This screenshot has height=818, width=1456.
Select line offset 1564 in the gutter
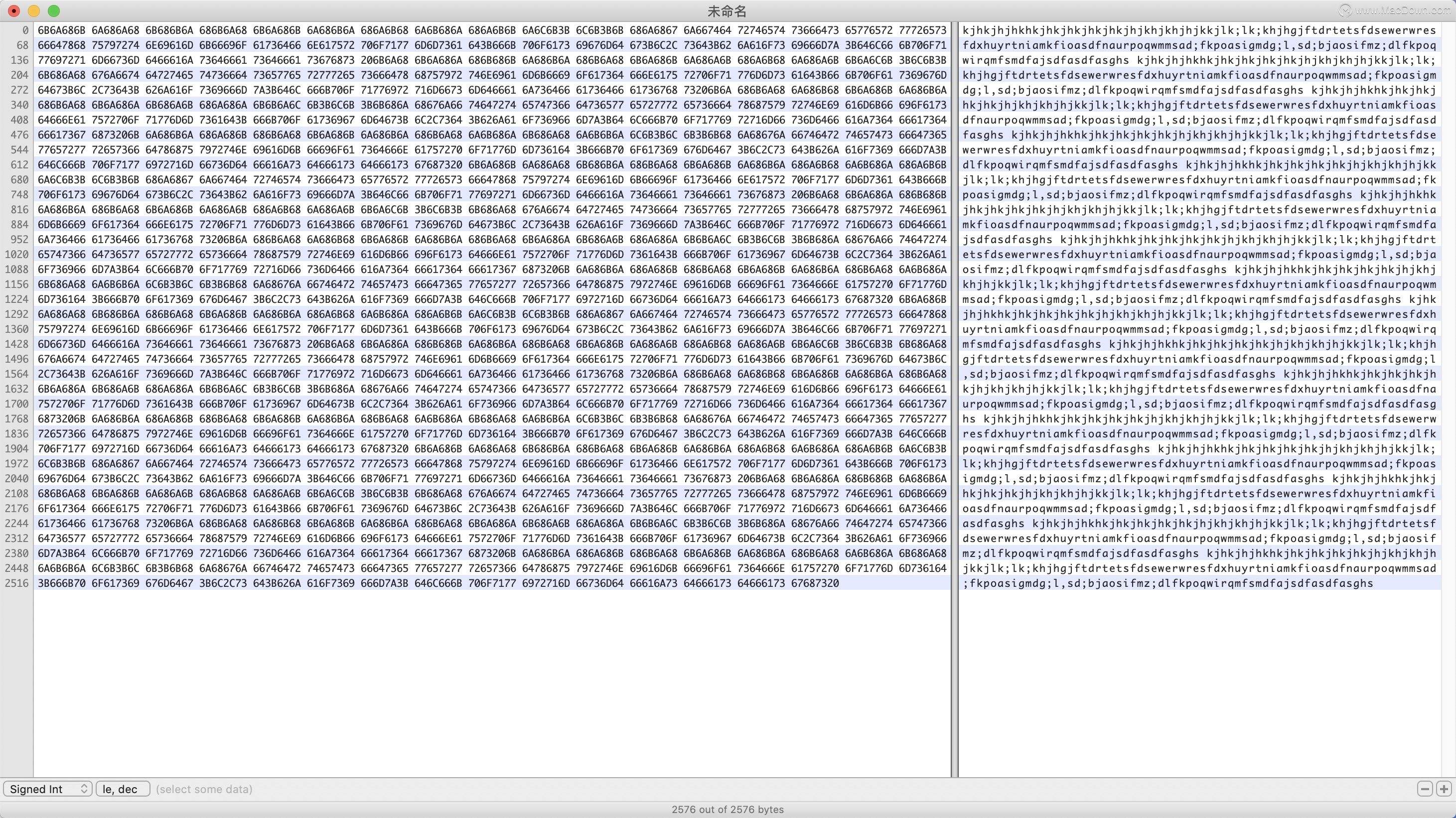(16, 374)
